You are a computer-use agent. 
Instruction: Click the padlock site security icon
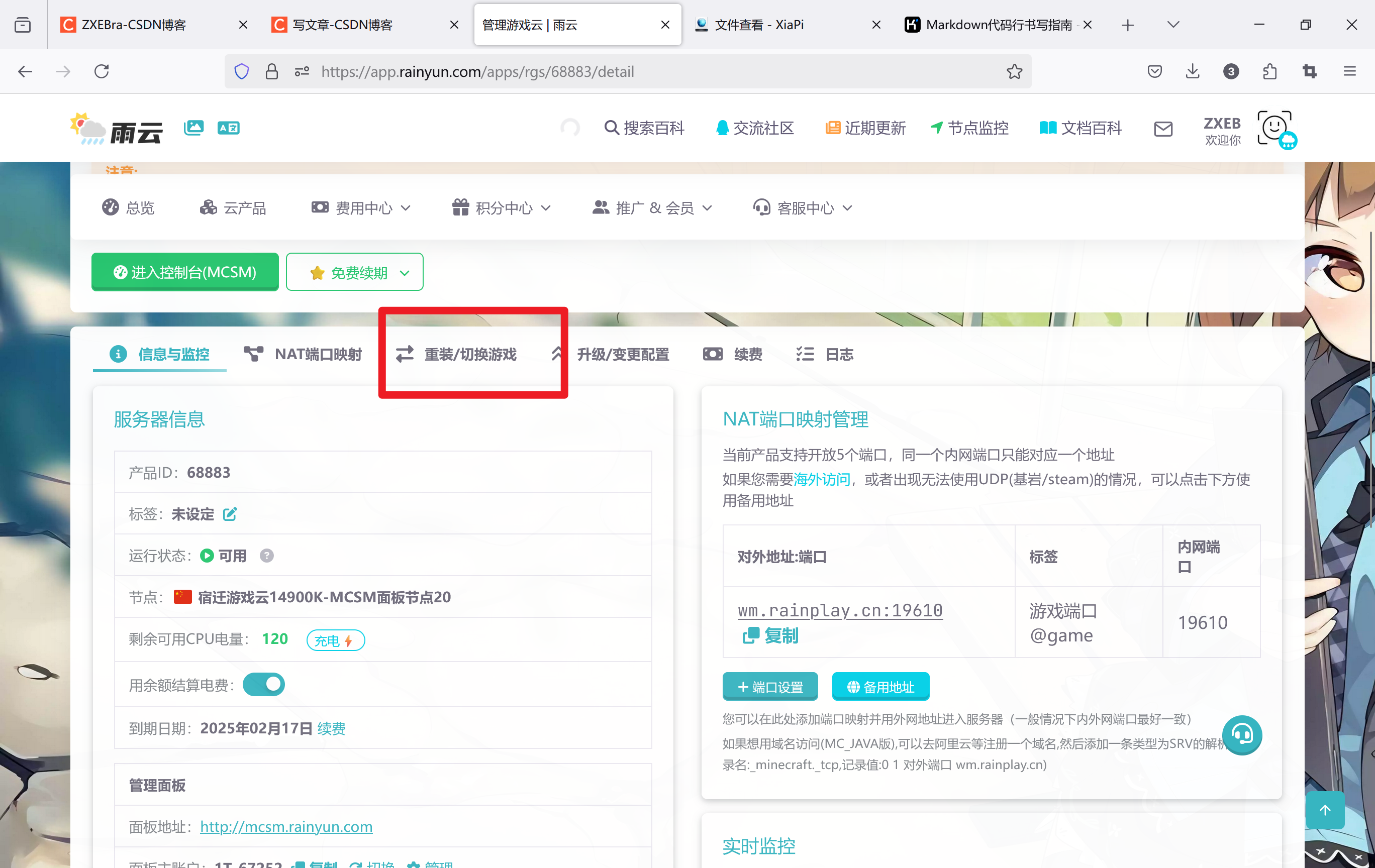coord(272,71)
